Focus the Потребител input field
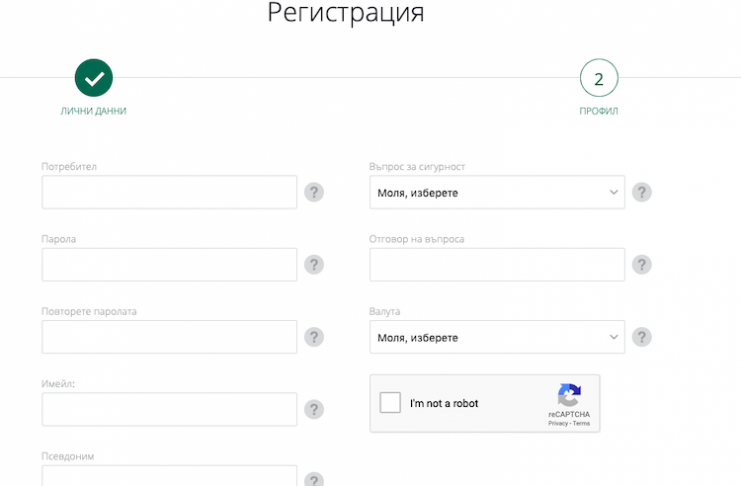 point(169,192)
